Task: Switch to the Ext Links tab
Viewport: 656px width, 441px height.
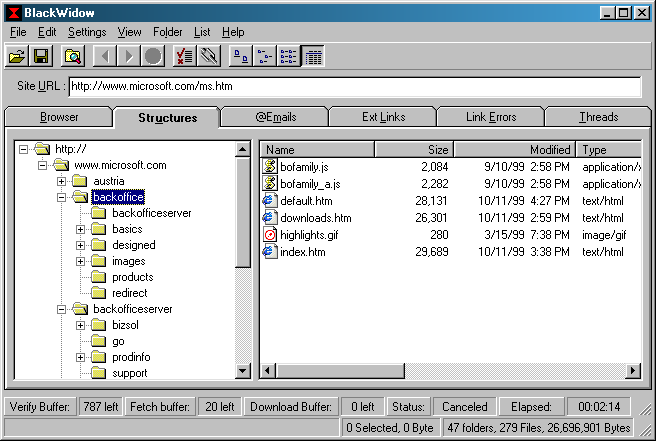Action: click(x=383, y=117)
